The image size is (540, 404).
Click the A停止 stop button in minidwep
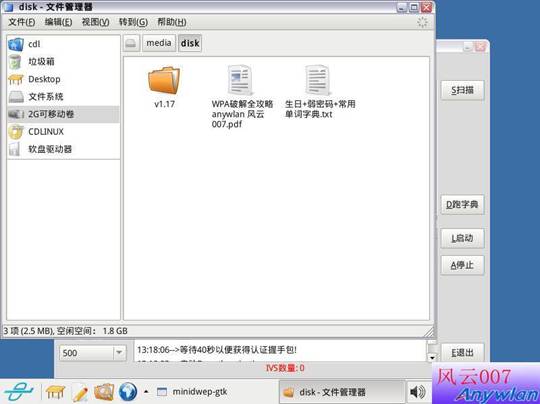(x=463, y=265)
